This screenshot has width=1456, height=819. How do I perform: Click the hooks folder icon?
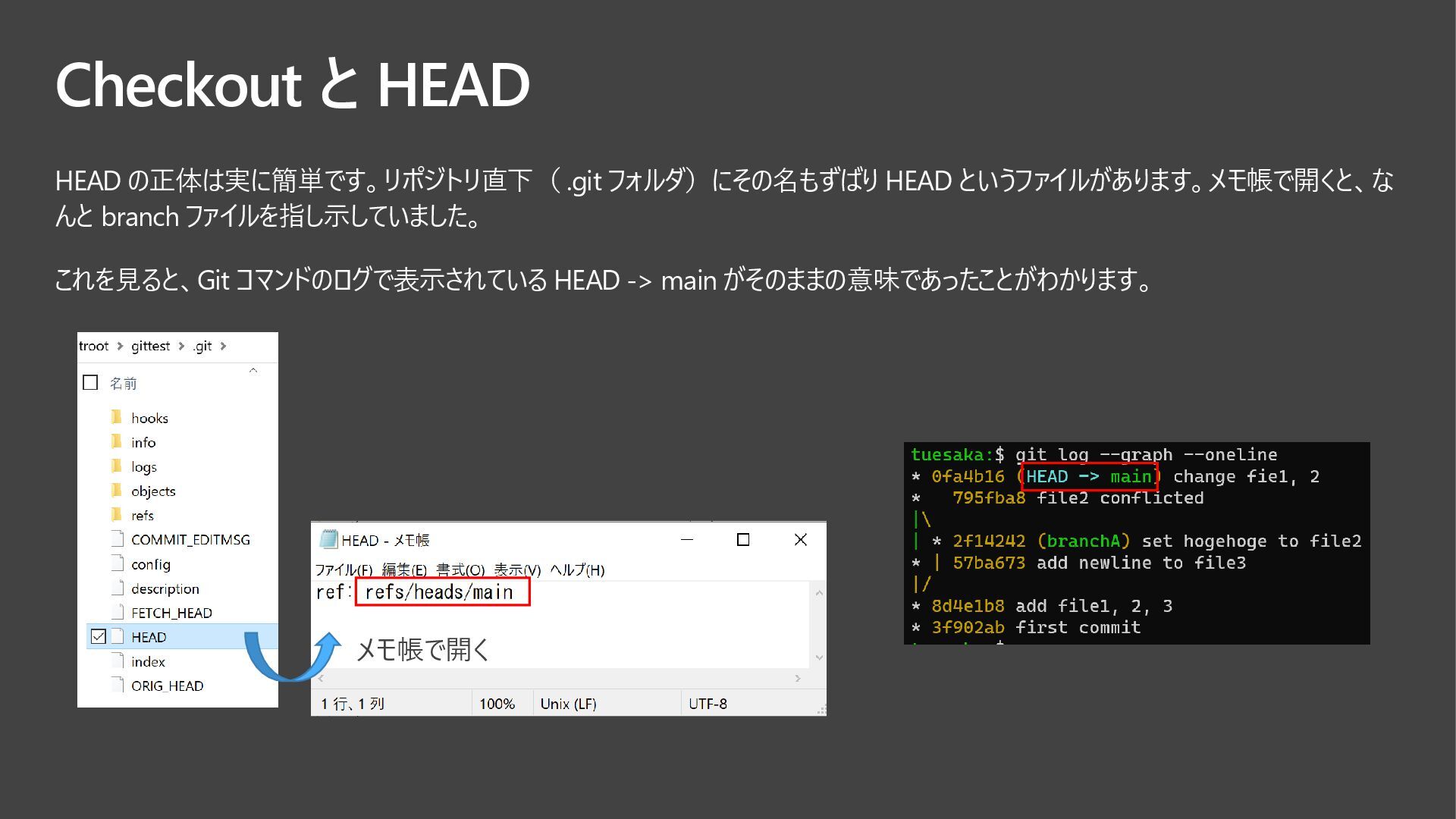116,417
